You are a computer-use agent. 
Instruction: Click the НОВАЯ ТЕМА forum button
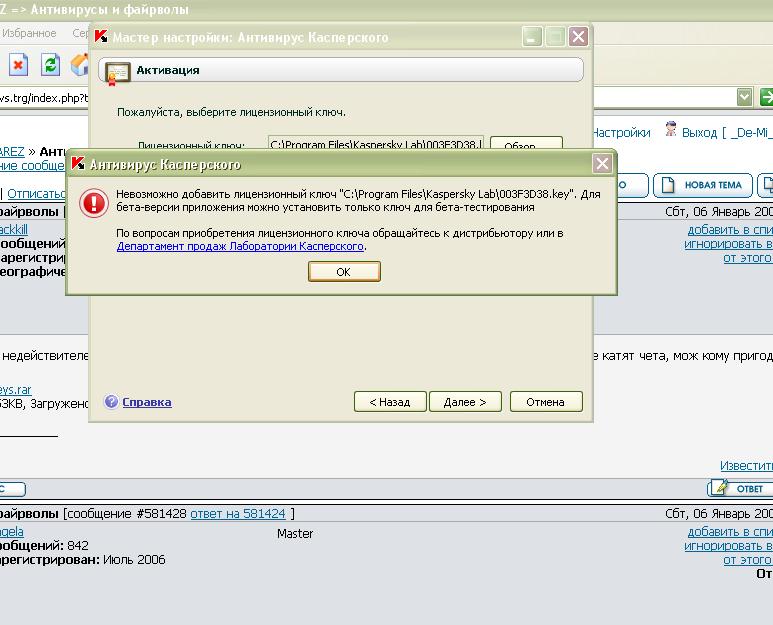pos(703,186)
